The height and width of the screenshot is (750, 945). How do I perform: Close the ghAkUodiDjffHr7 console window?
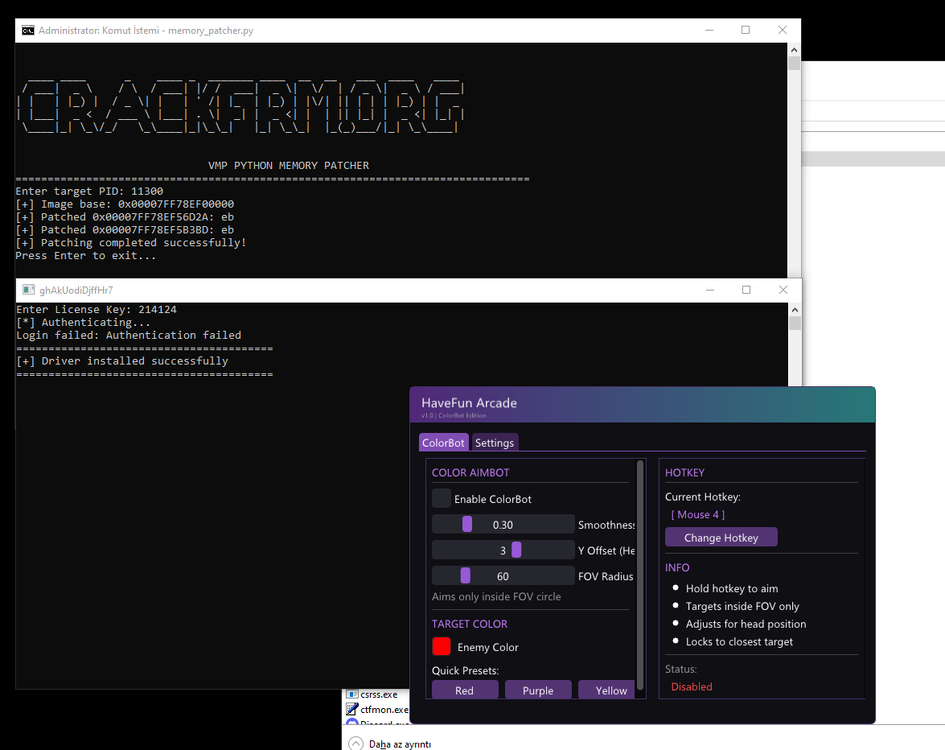tap(782, 290)
